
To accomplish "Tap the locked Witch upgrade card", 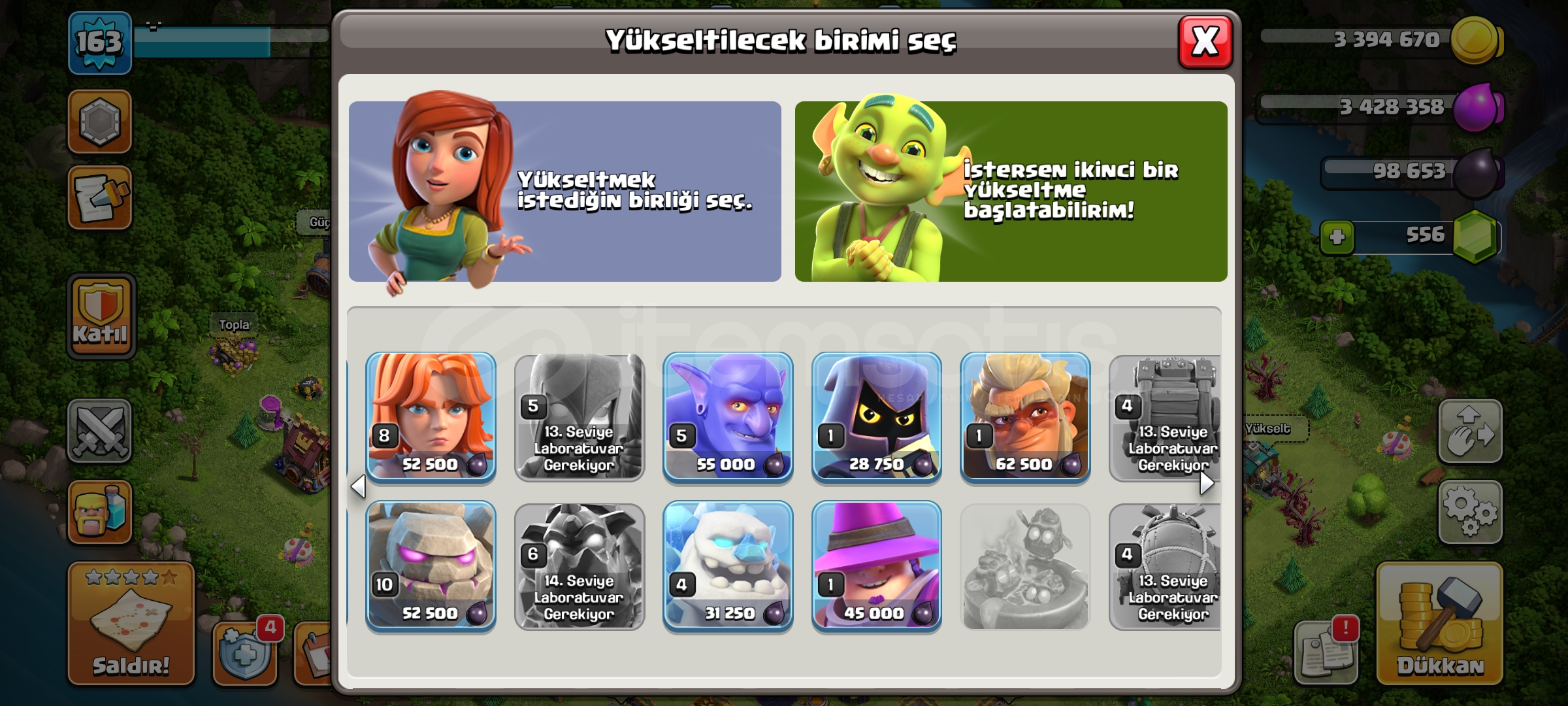I will click(x=580, y=417).
